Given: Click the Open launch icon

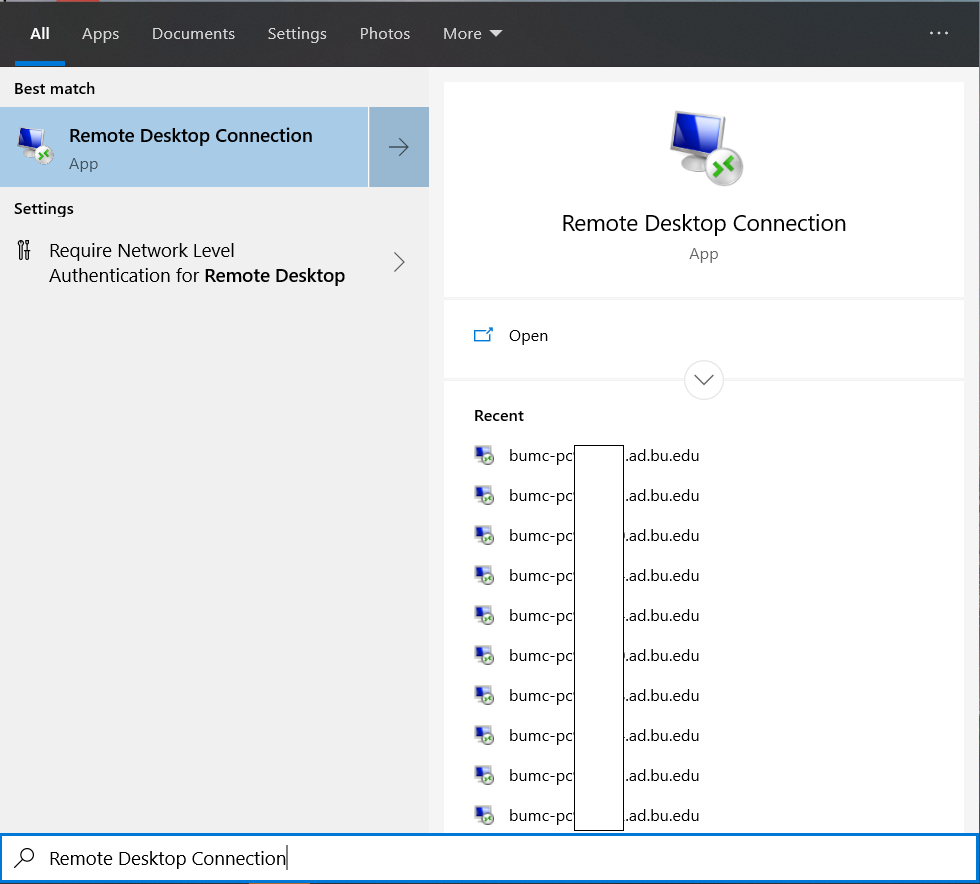Looking at the screenshot, I should (483, 335).
